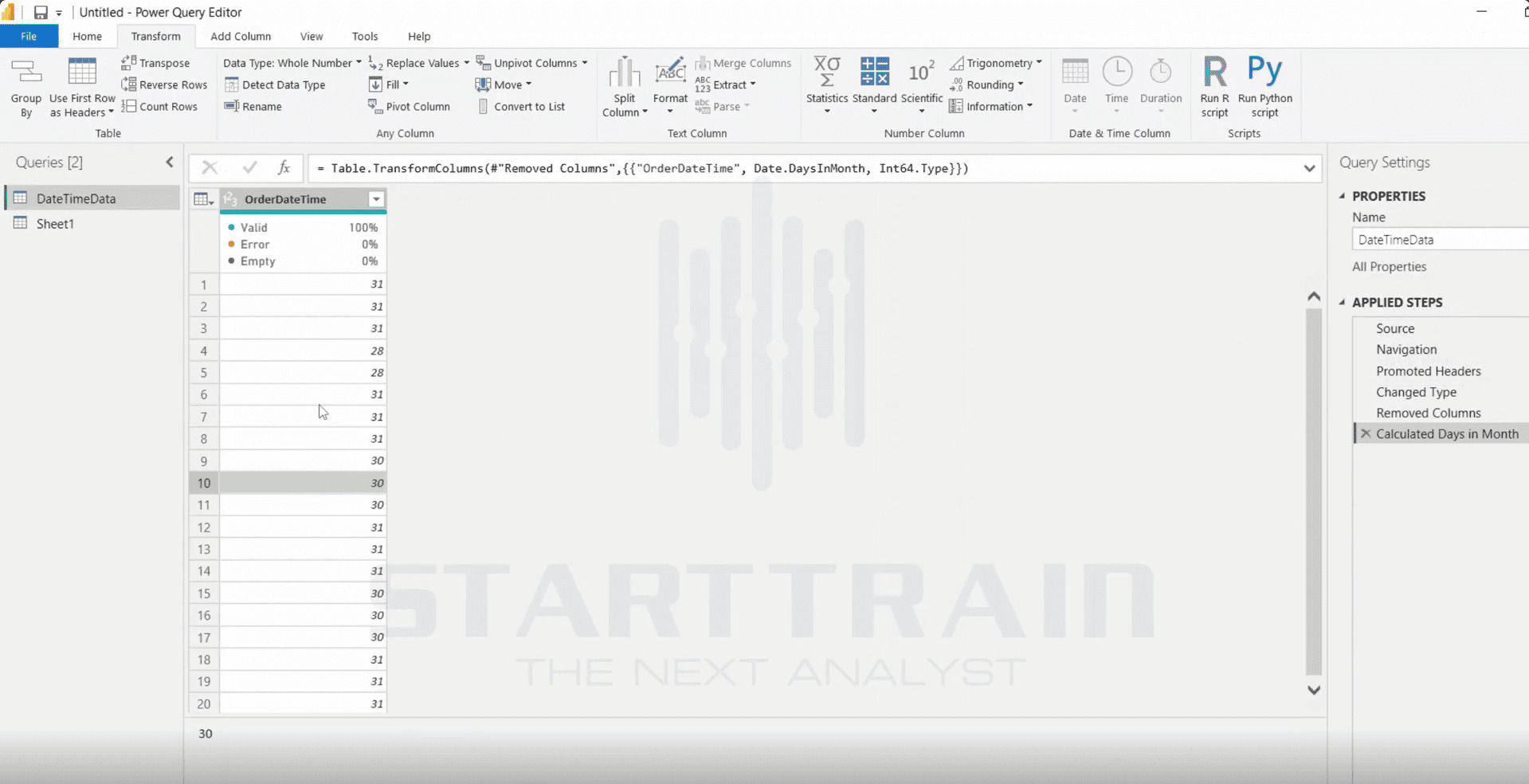
Task: Open the All Properties link
Action: click(x=1389, y=266)
